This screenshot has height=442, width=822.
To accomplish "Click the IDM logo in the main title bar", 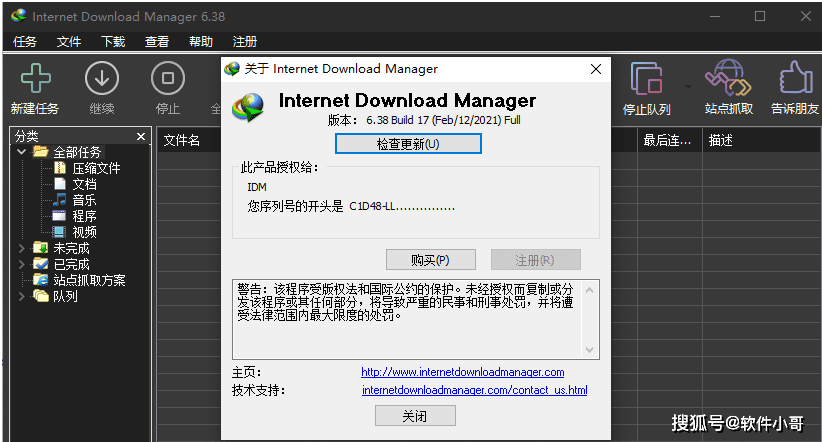I will click(19, 16).
